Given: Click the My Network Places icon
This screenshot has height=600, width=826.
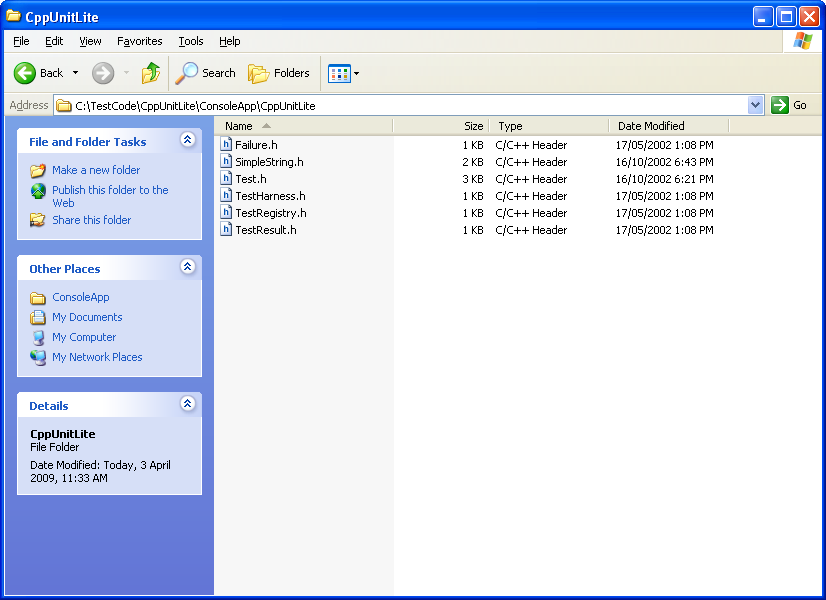Looking at the screenshot, I should click(38, 358).
